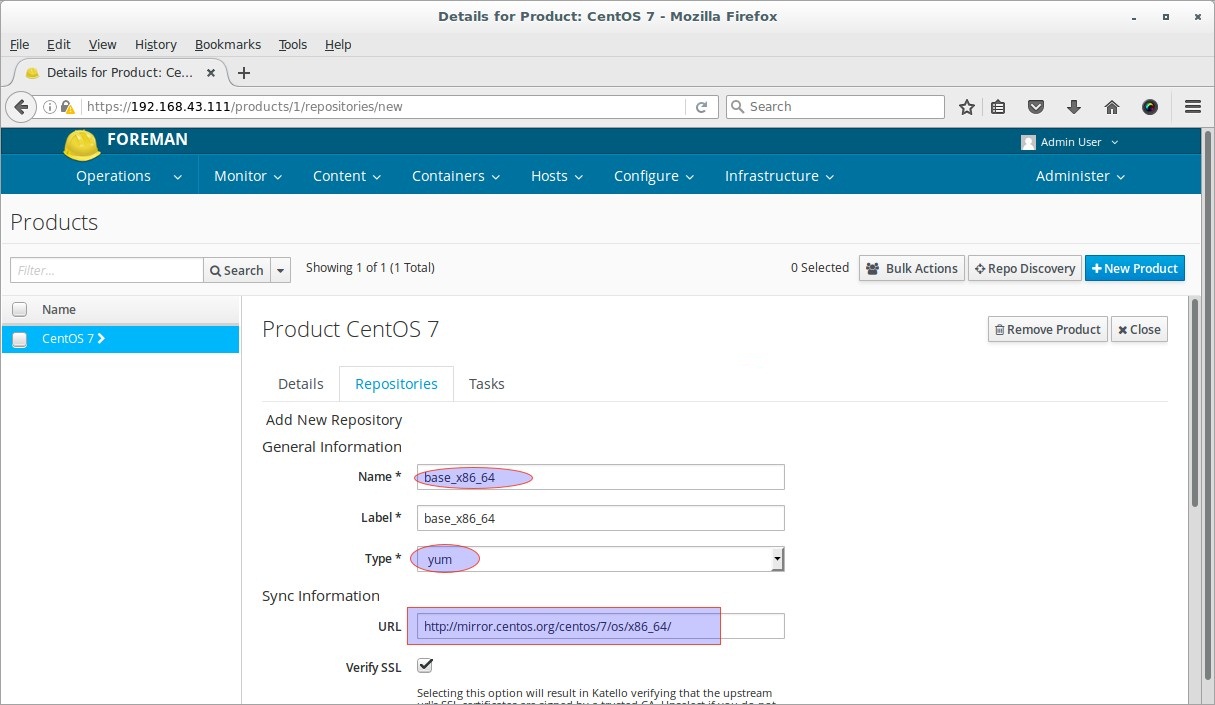
Task: Select the Repositories tab
Action: click(x=396, y=384)
